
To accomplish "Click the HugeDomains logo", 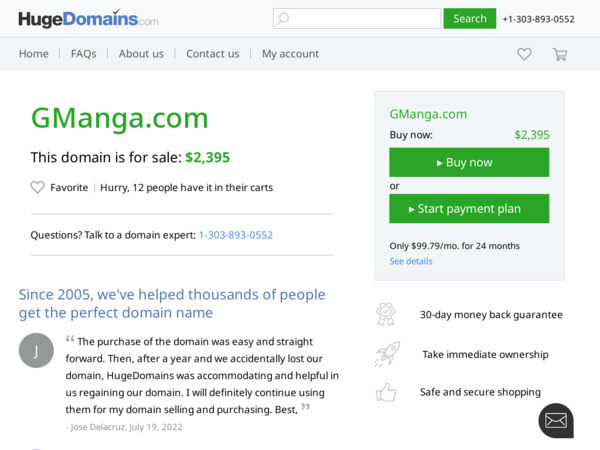I will click(x=88, y=19).
